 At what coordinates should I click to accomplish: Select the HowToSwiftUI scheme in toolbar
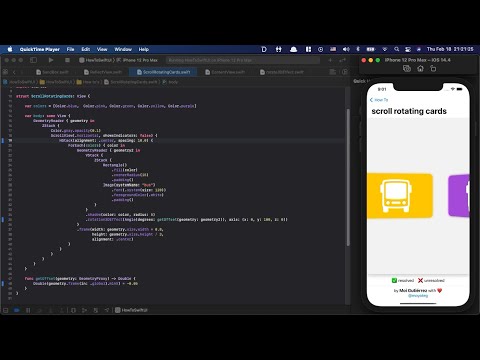[x=95, y=60]
